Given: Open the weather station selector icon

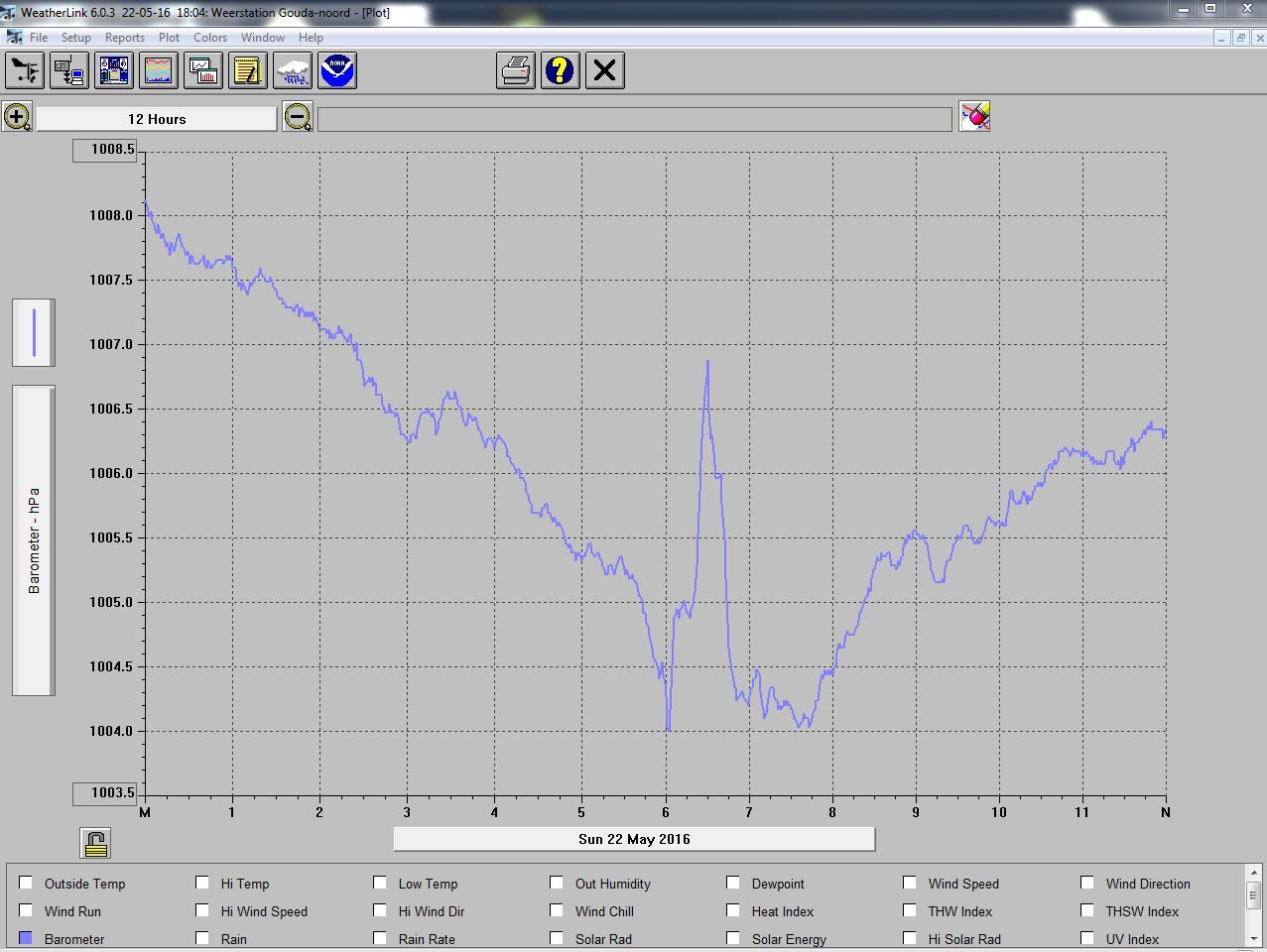Looking at the screenshot, I should coord(25,70).
